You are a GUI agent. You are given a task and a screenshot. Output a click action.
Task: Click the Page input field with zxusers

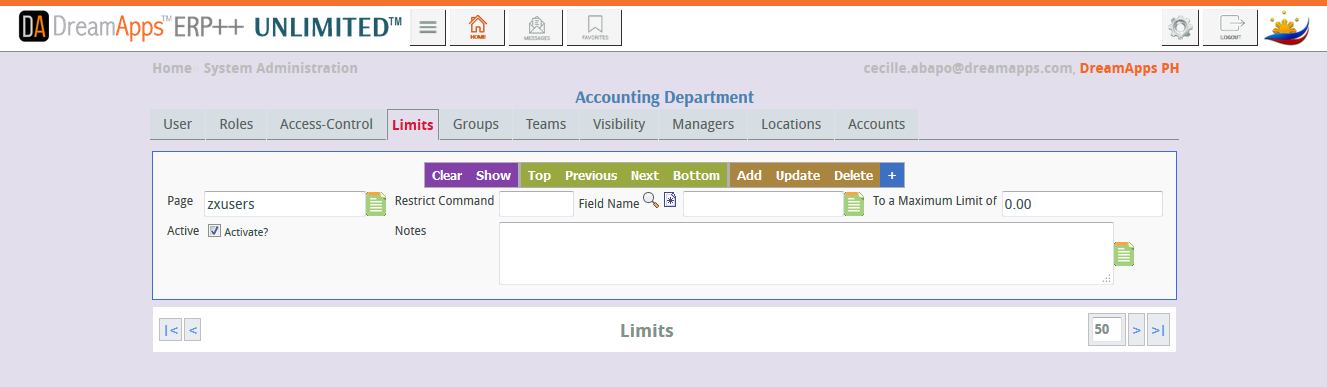coord(284,204)
